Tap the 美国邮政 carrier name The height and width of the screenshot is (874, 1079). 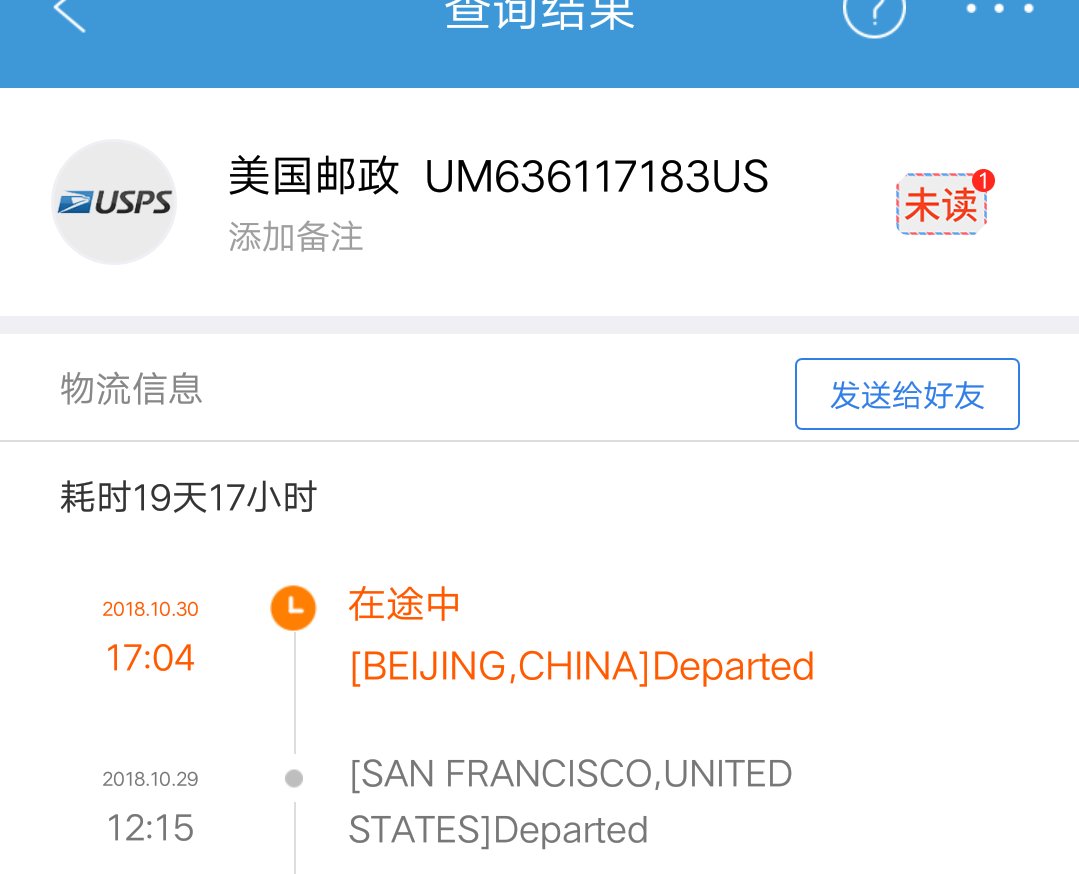click(x=314, y=178)
